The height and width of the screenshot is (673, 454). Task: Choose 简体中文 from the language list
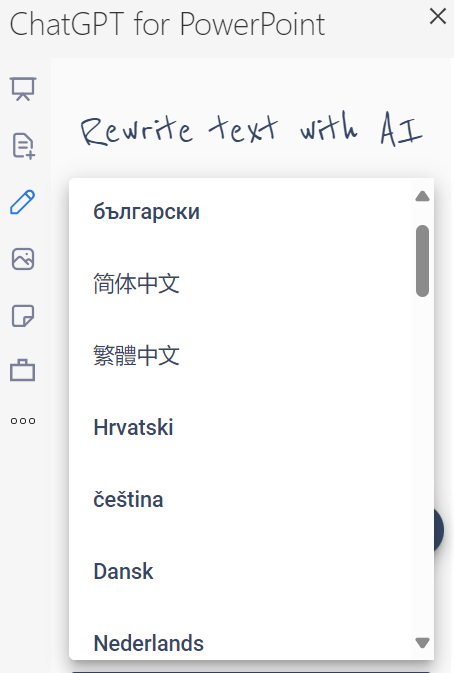[239, 284]
